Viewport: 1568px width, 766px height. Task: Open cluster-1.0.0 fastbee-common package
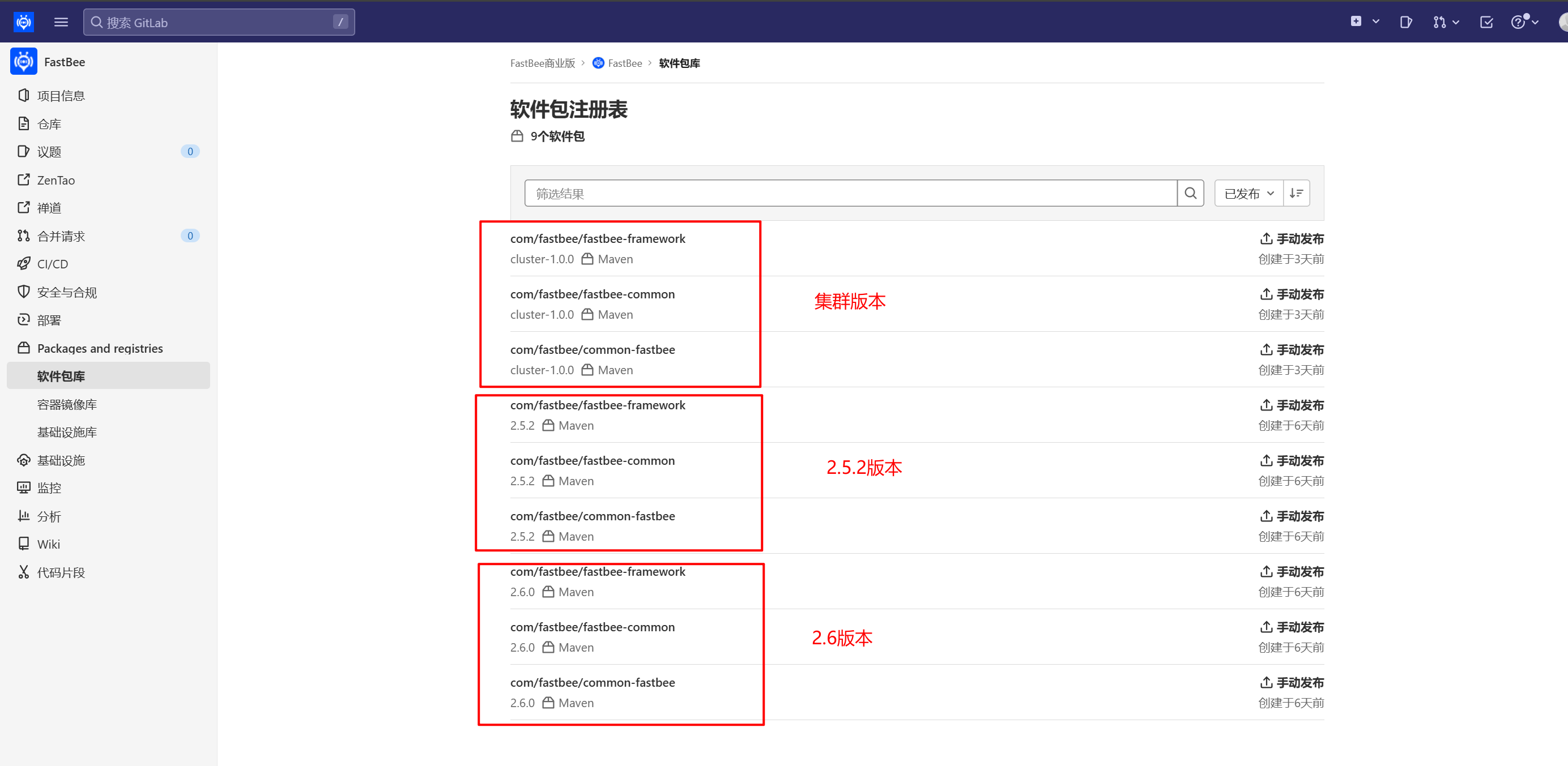[x=593, y=294]
